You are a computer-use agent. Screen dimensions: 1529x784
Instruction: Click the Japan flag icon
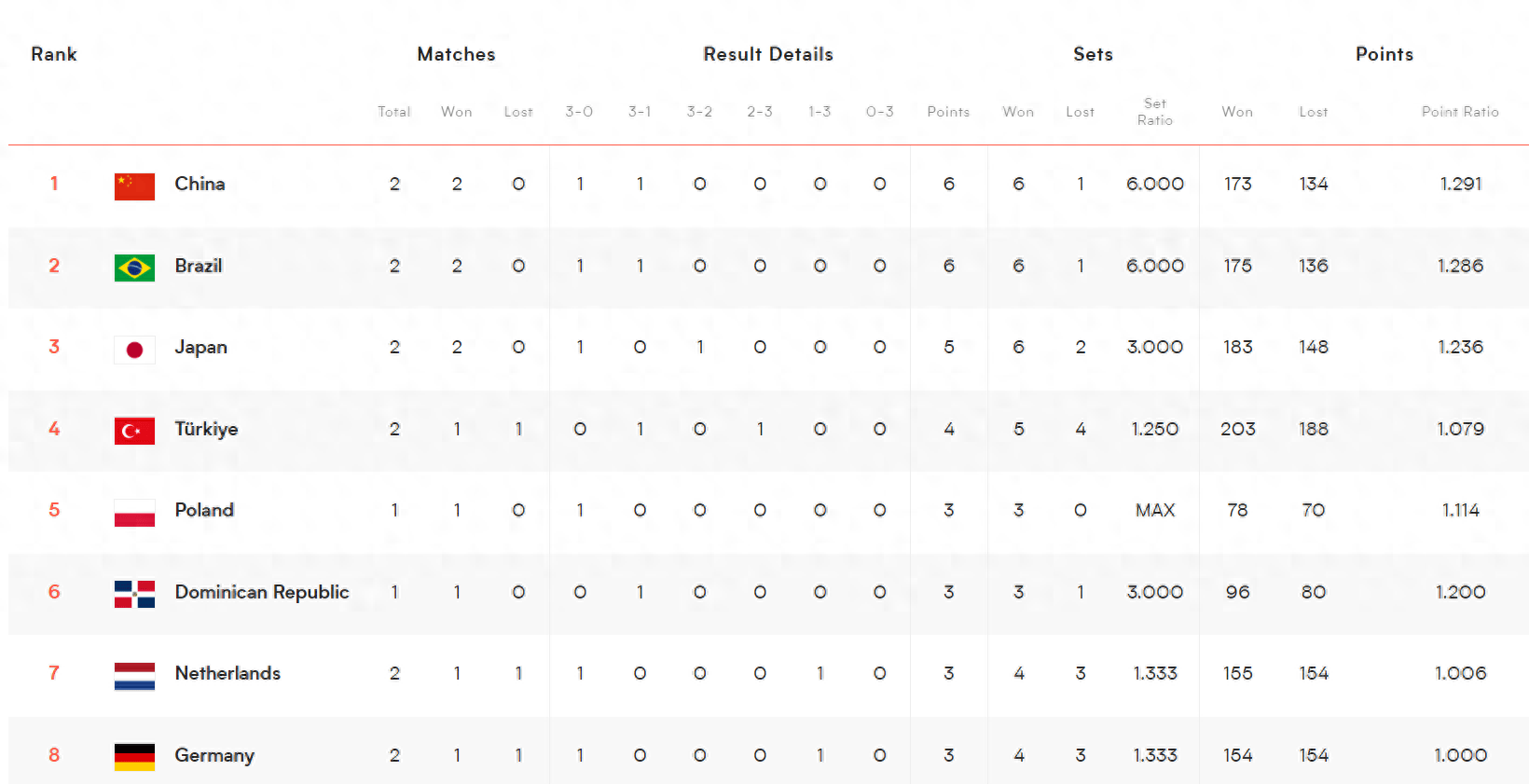pyautogui.click(x=134, y=350)
